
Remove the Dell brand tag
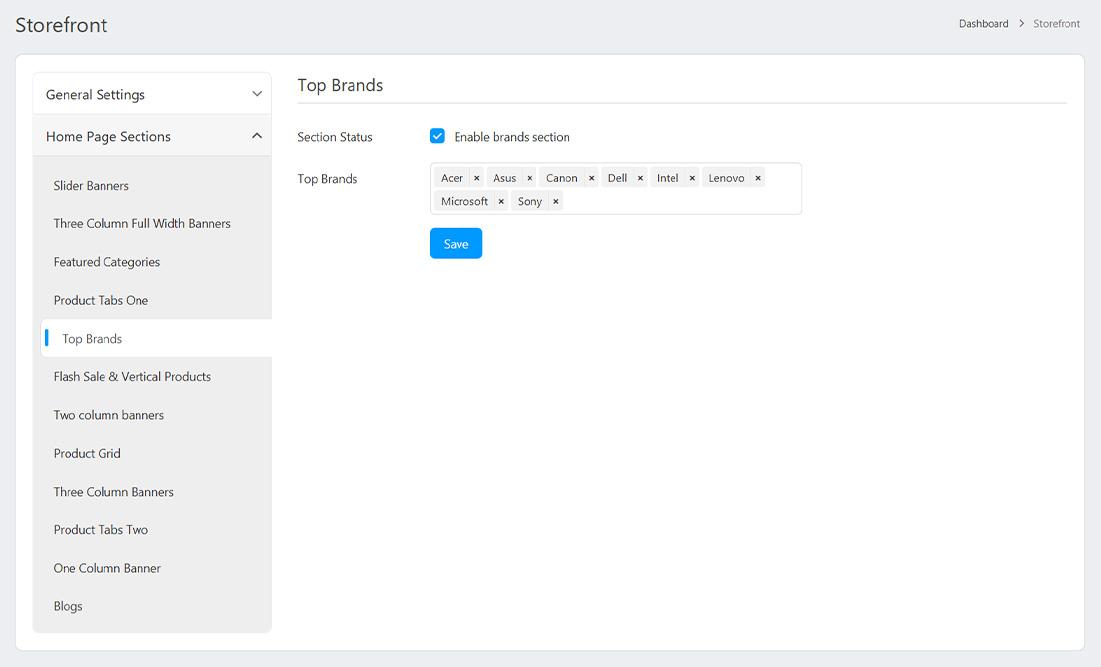[641, 178]
